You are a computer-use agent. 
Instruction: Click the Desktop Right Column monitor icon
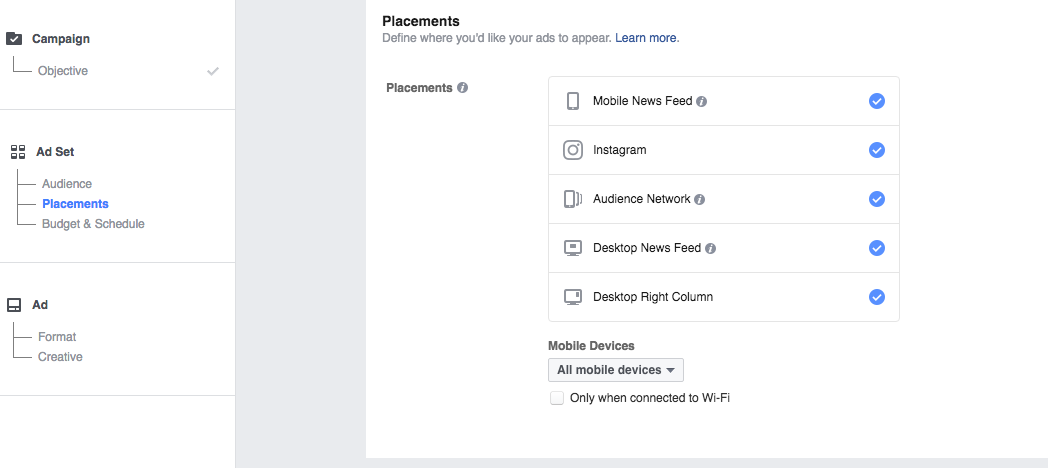(573, 297)
